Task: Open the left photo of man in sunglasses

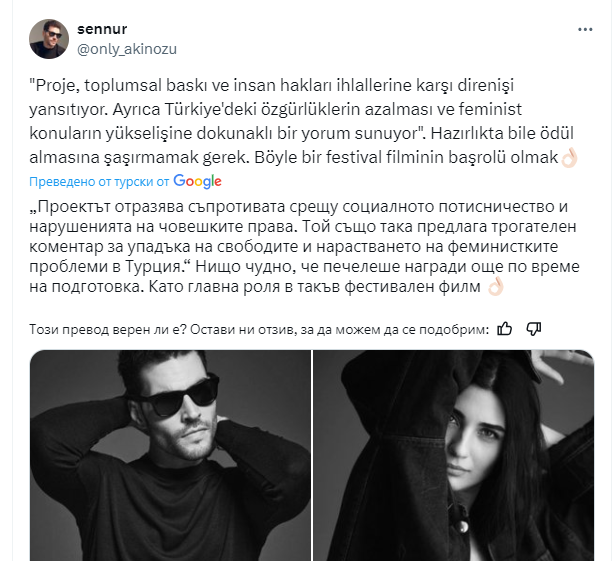Action: (170, 455)
